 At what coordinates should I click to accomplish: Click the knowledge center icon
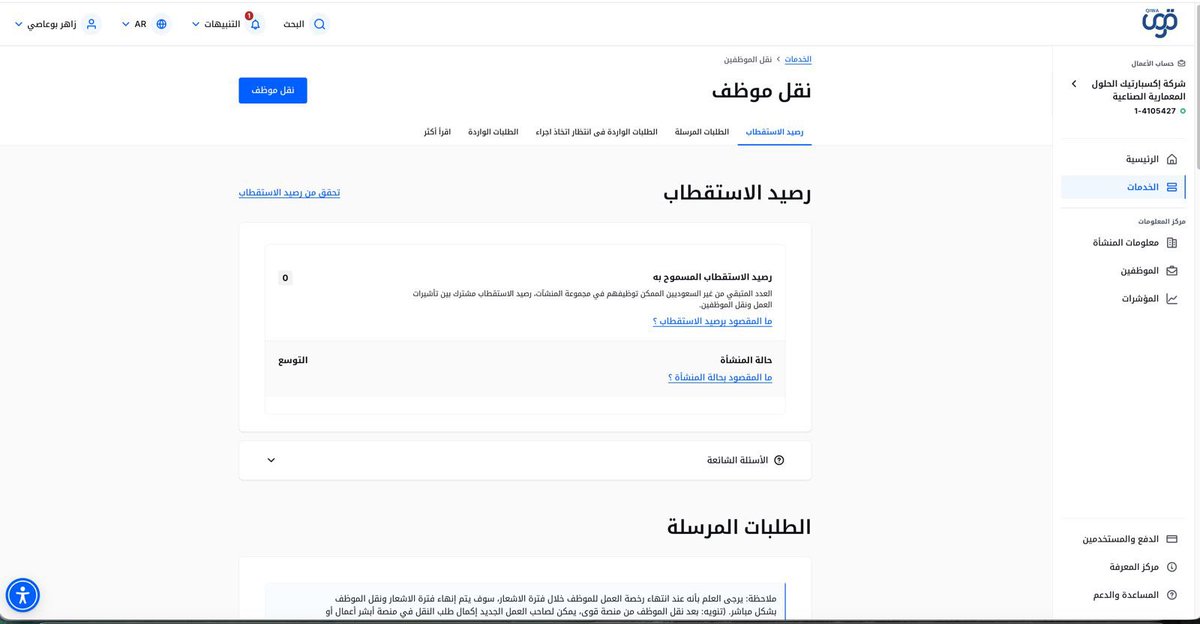[1172, 567]
